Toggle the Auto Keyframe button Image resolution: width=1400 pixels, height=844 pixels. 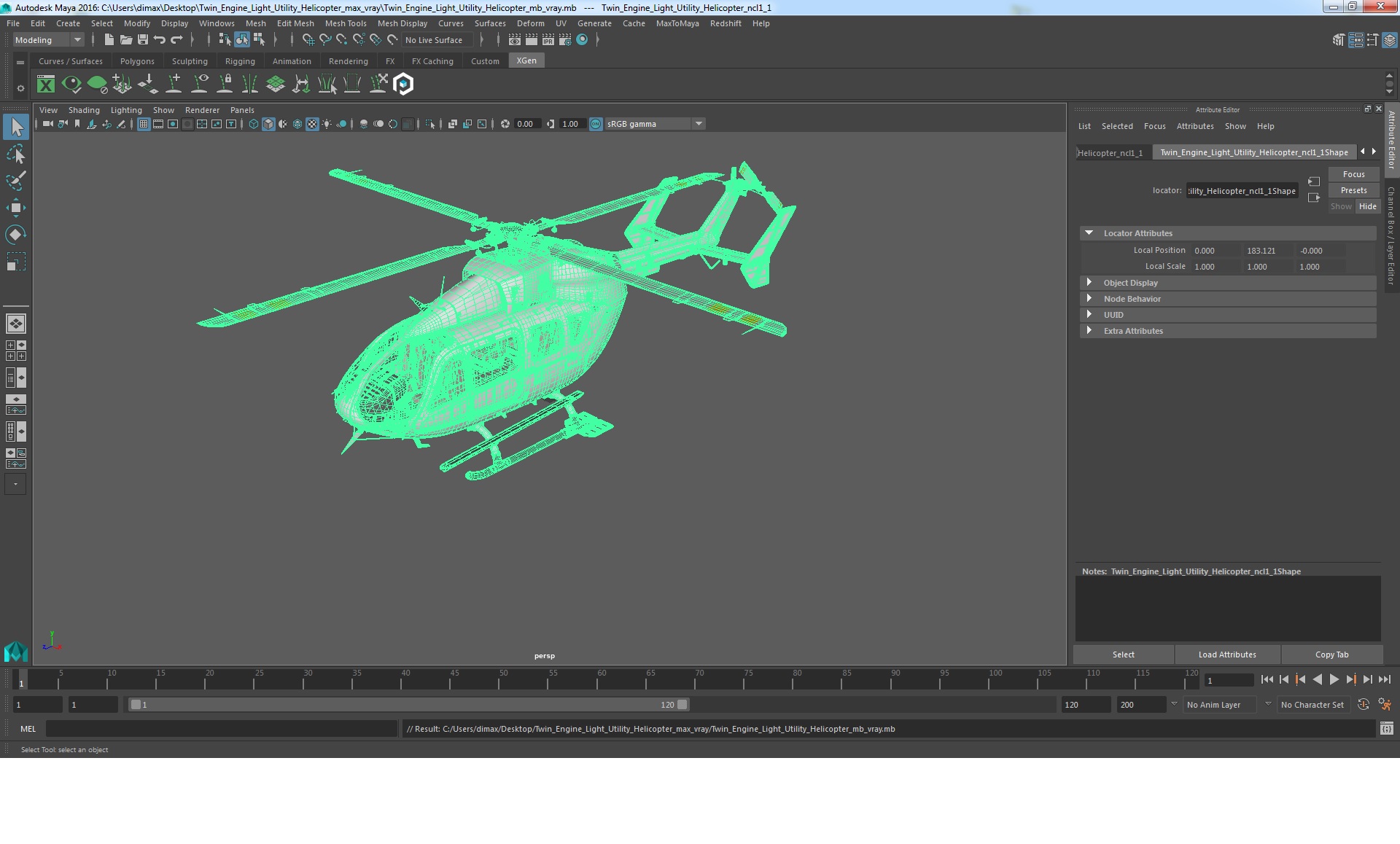coord(1363,705)
